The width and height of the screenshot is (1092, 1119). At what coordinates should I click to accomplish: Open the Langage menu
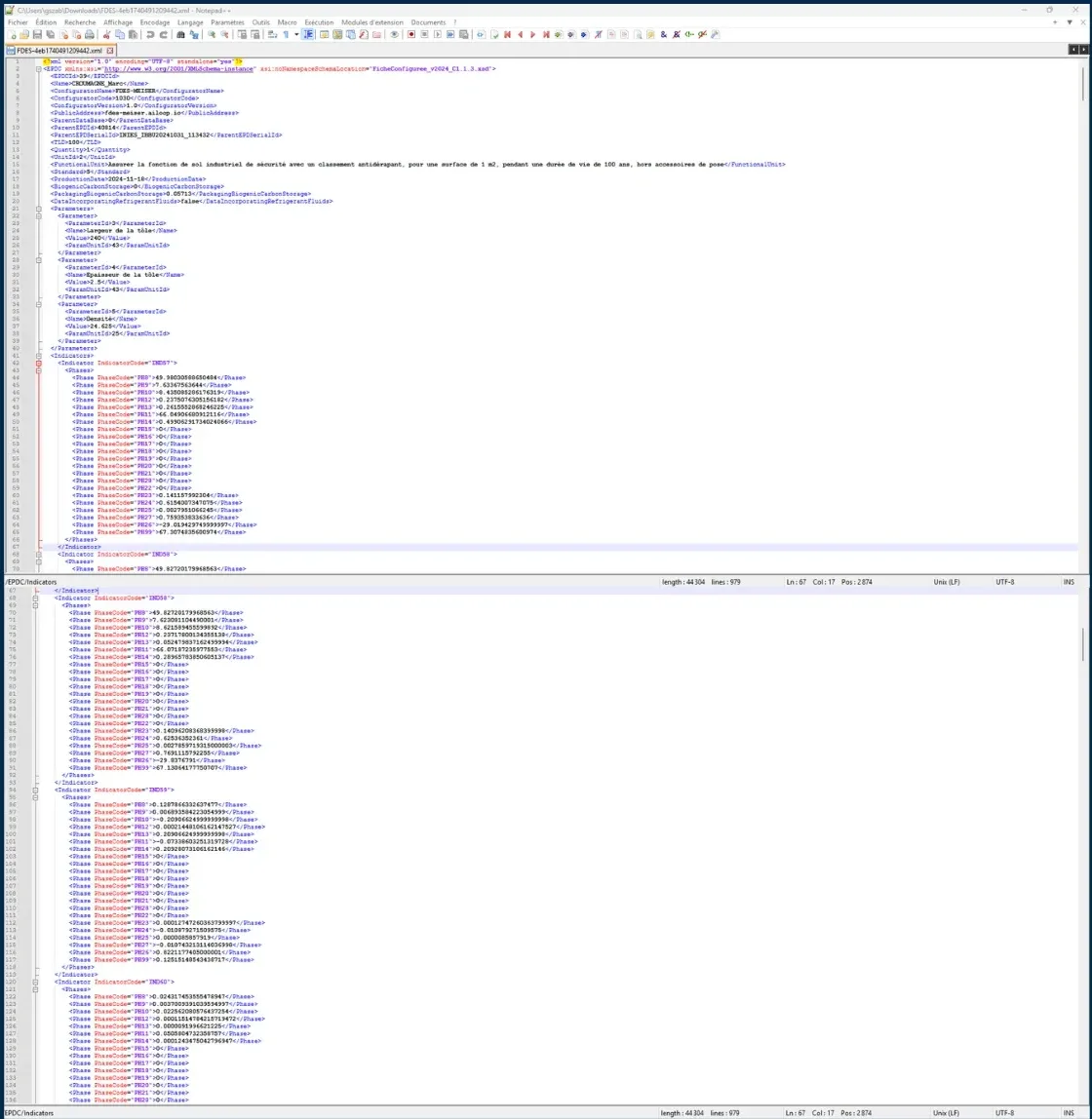(190, 22)
